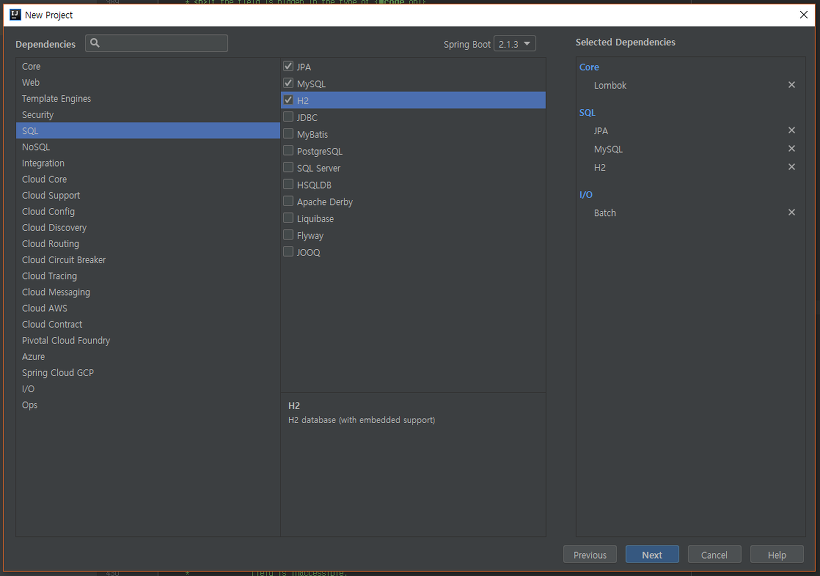Viewport: 820px width, 576px height.
Task: Enable the MyBatis dependency checkbox
Action: 288,133
